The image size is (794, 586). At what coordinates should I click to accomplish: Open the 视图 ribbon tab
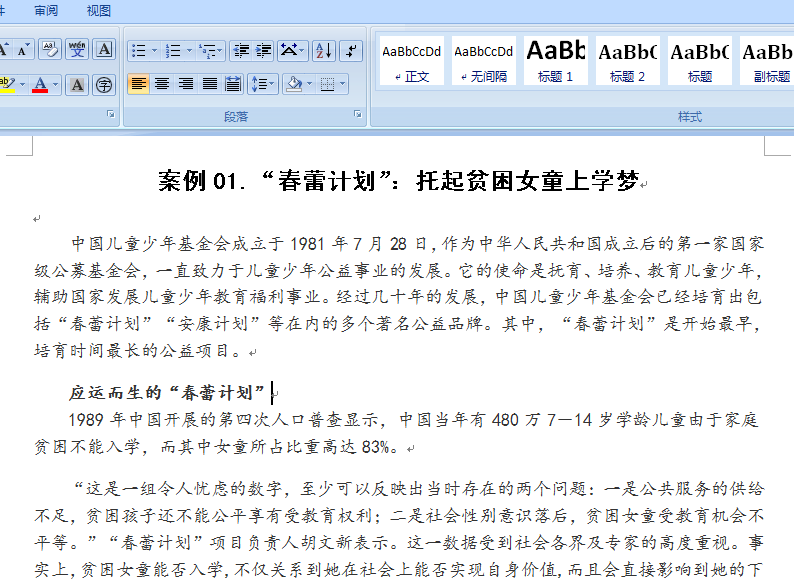click(99, 11)
